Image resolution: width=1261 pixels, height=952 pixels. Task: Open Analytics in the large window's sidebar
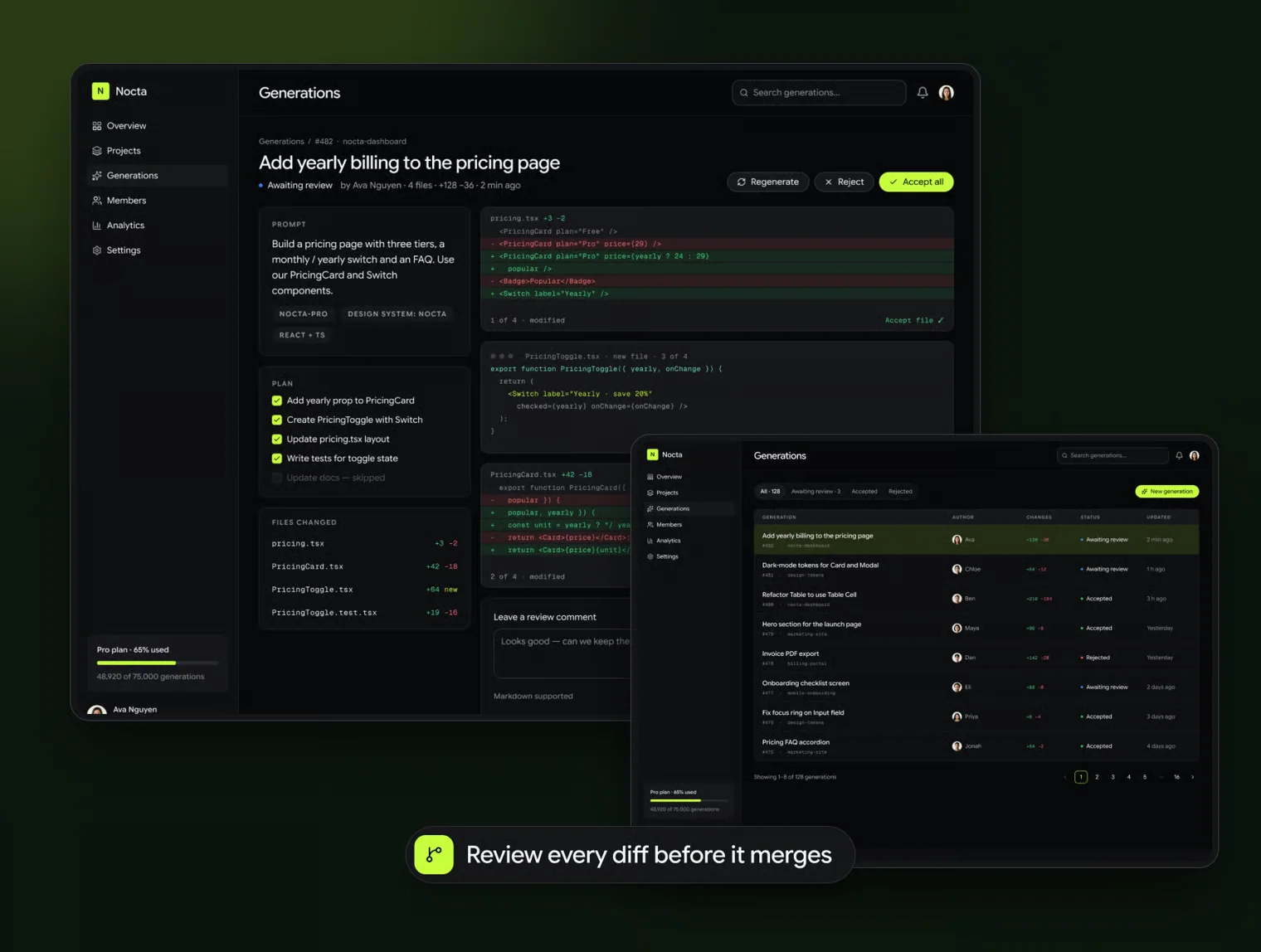click(x=157, y=226)
